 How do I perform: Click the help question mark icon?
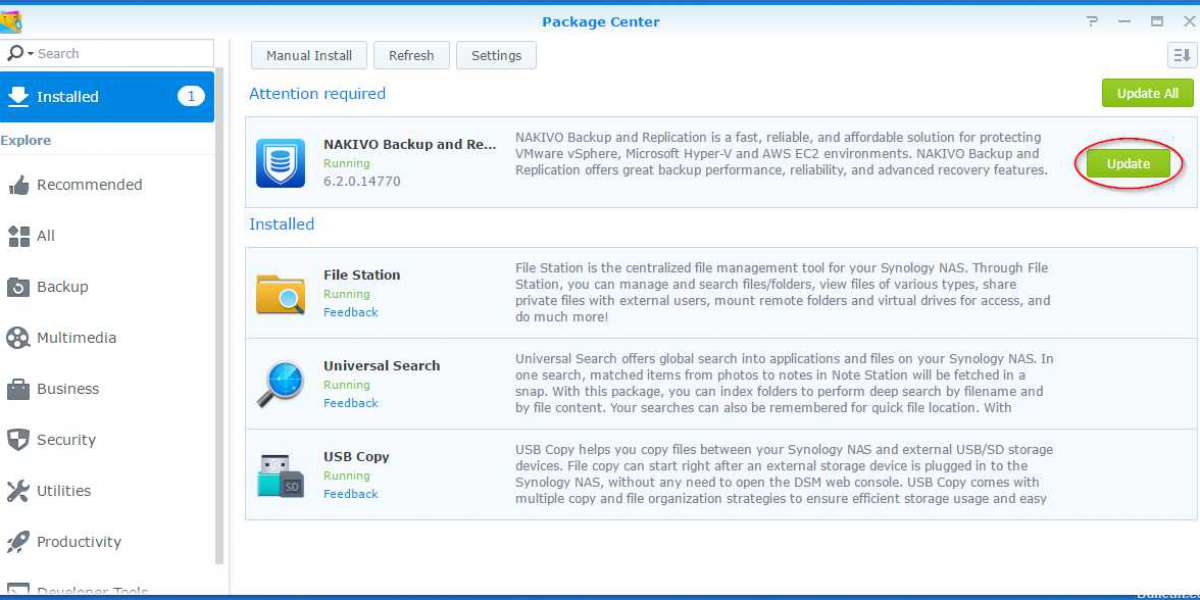click(1092, 22)
